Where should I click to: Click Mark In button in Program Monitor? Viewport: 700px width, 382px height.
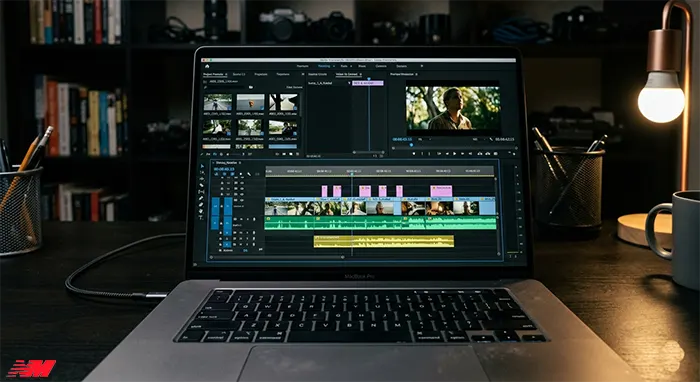point(422,154)
